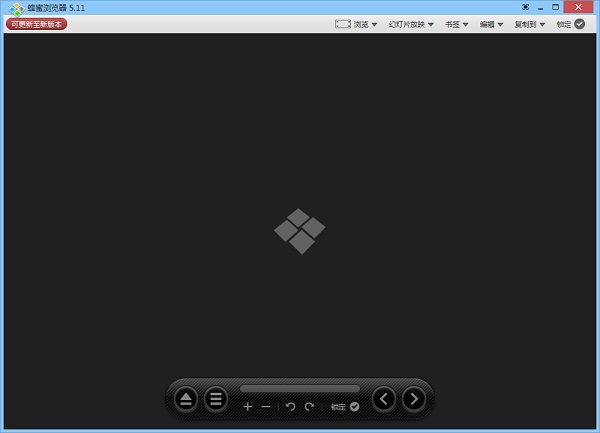Image resolution: width=600 pixels, height=433 pixels.
Task: Rotate image clockwise
Action: click(309, 407)
